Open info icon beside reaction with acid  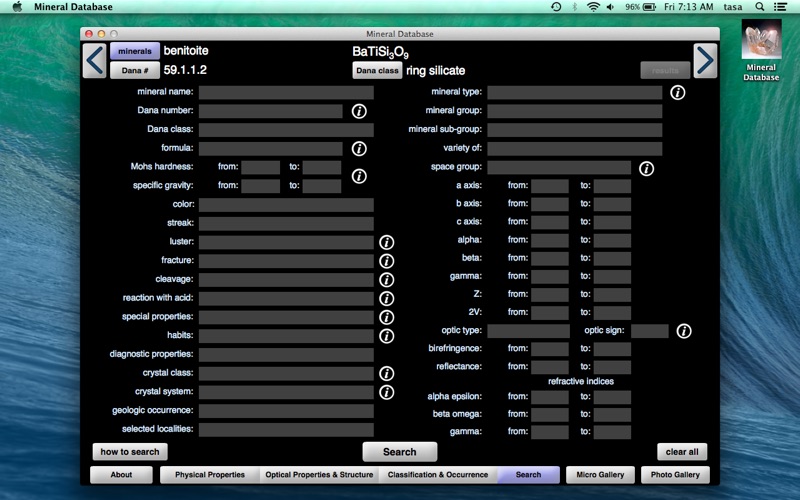[x=387, y=298]
